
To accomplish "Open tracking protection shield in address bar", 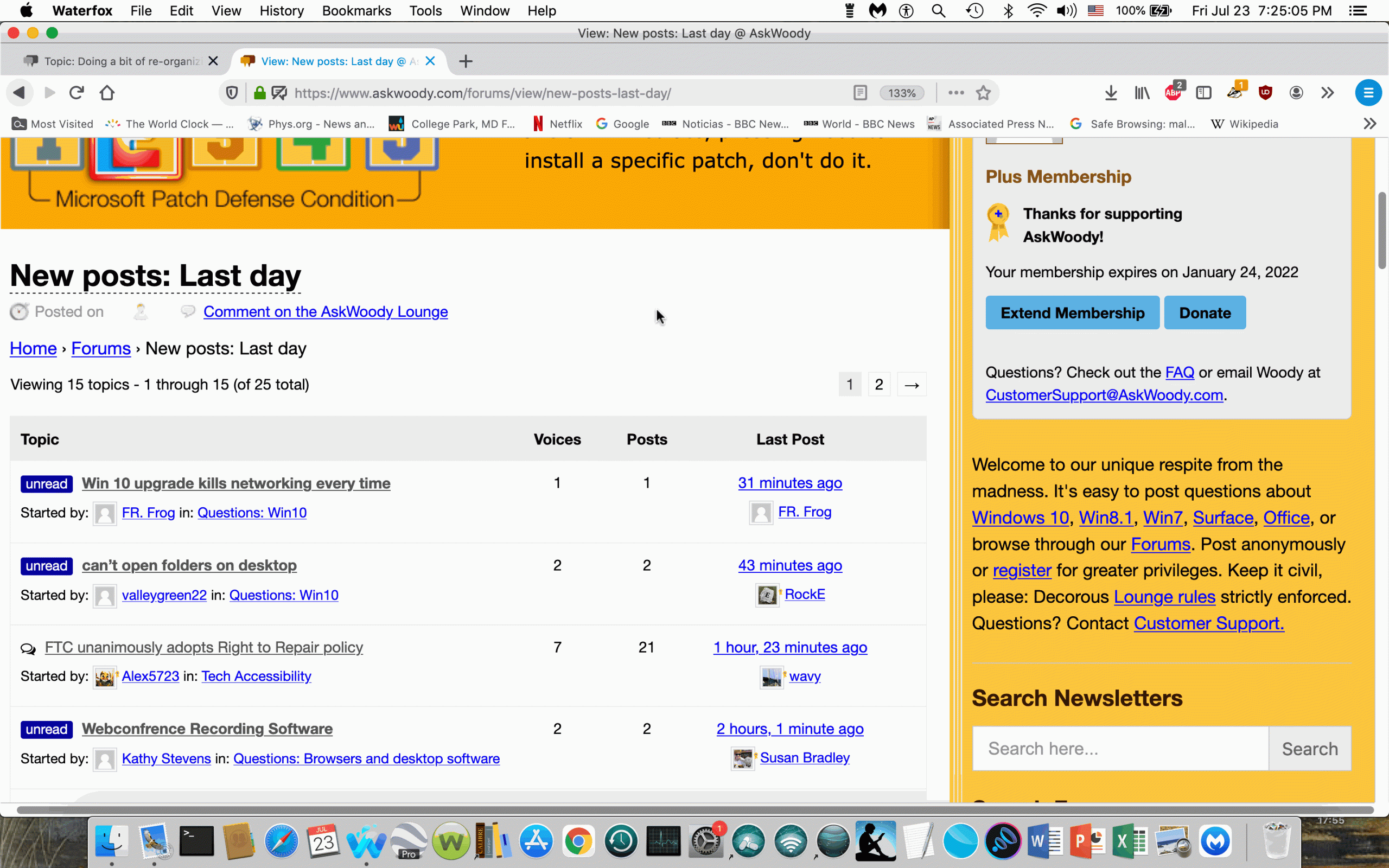I will (232, 93).
